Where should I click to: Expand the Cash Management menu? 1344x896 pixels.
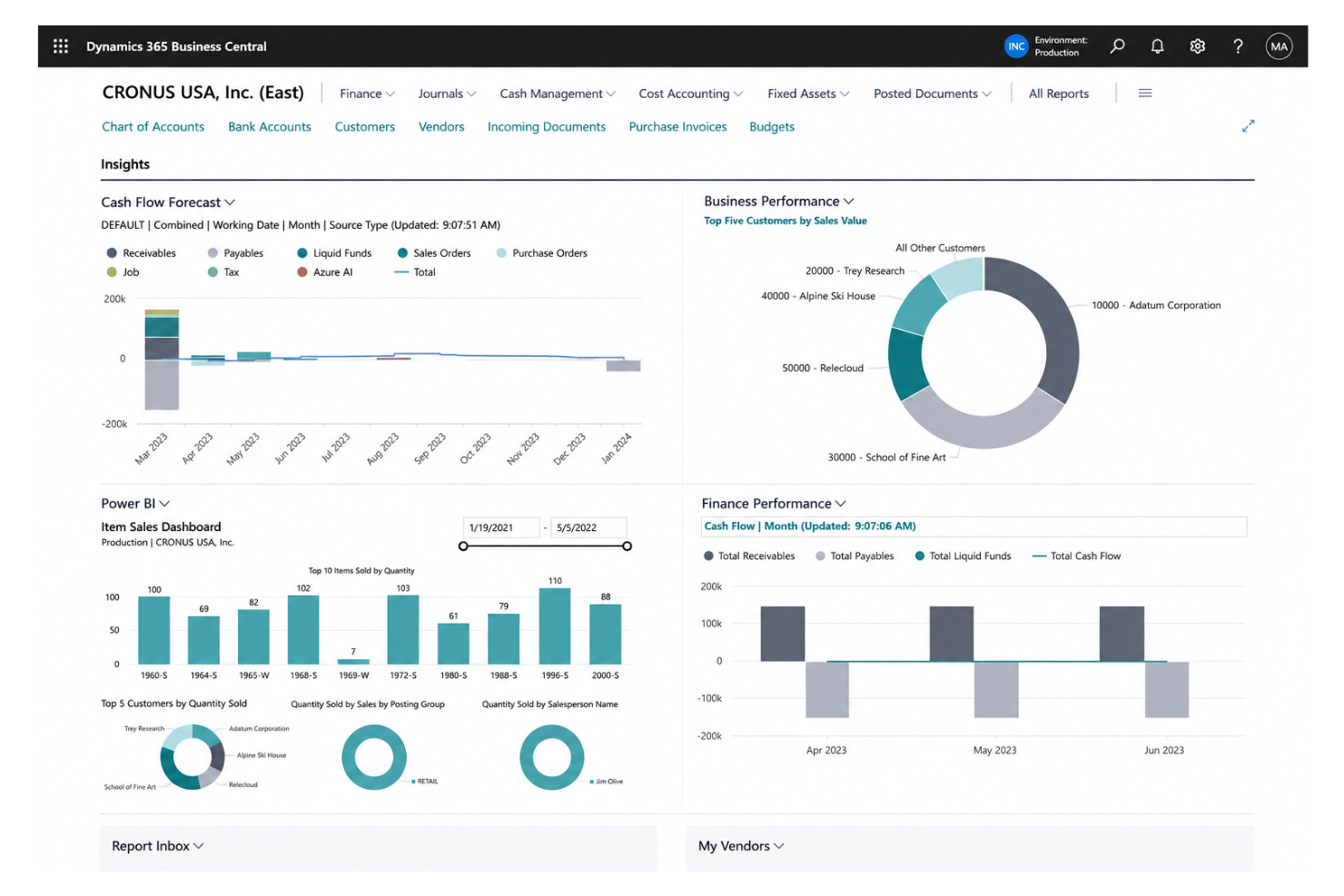[x=558, y=94]
